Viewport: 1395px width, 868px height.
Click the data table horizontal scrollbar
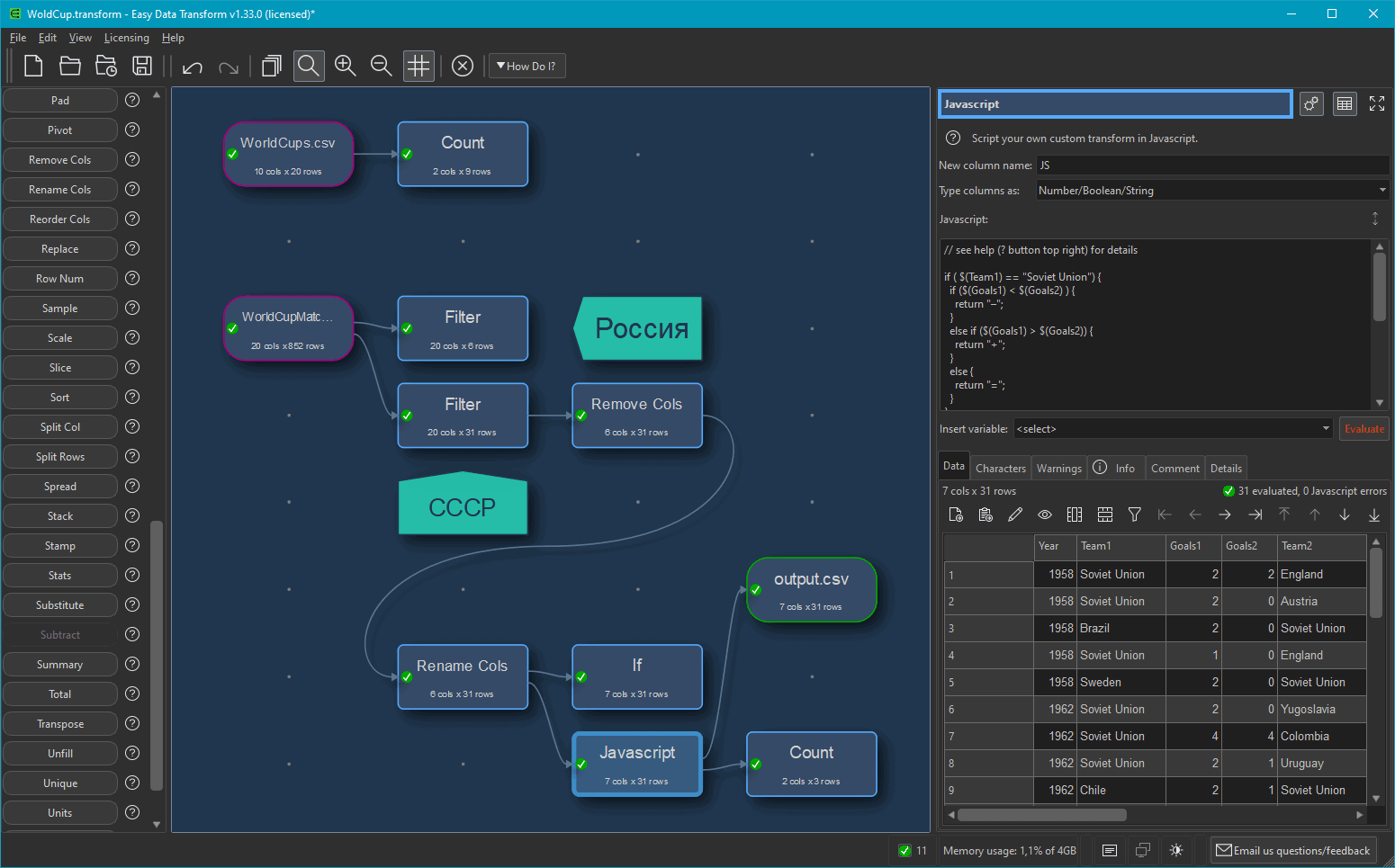1042,815
